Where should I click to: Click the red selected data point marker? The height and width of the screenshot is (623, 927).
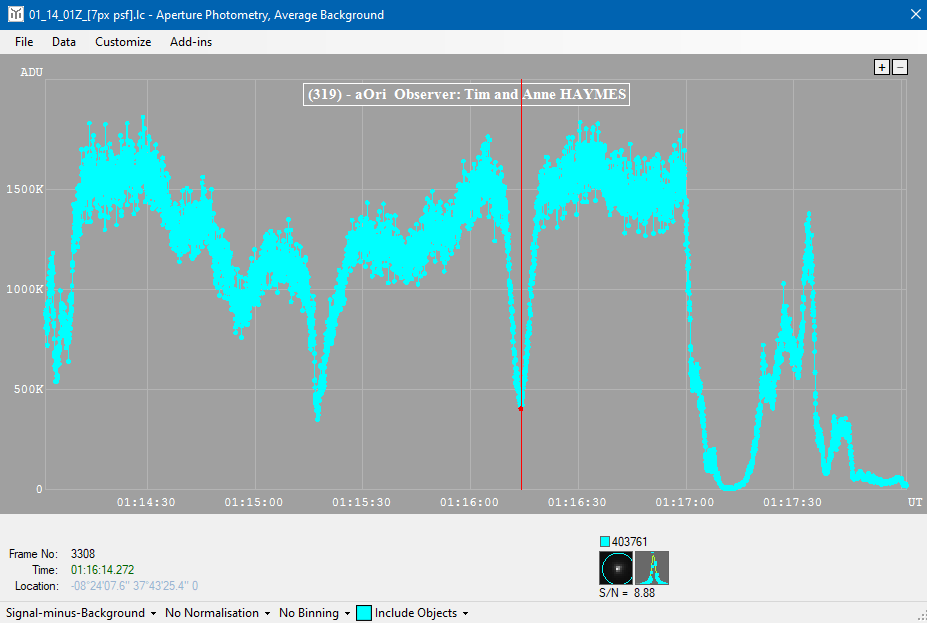point(521,409)
